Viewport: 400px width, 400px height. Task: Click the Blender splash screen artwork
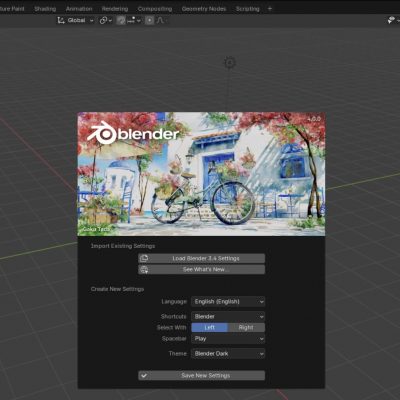coord(201,174)
